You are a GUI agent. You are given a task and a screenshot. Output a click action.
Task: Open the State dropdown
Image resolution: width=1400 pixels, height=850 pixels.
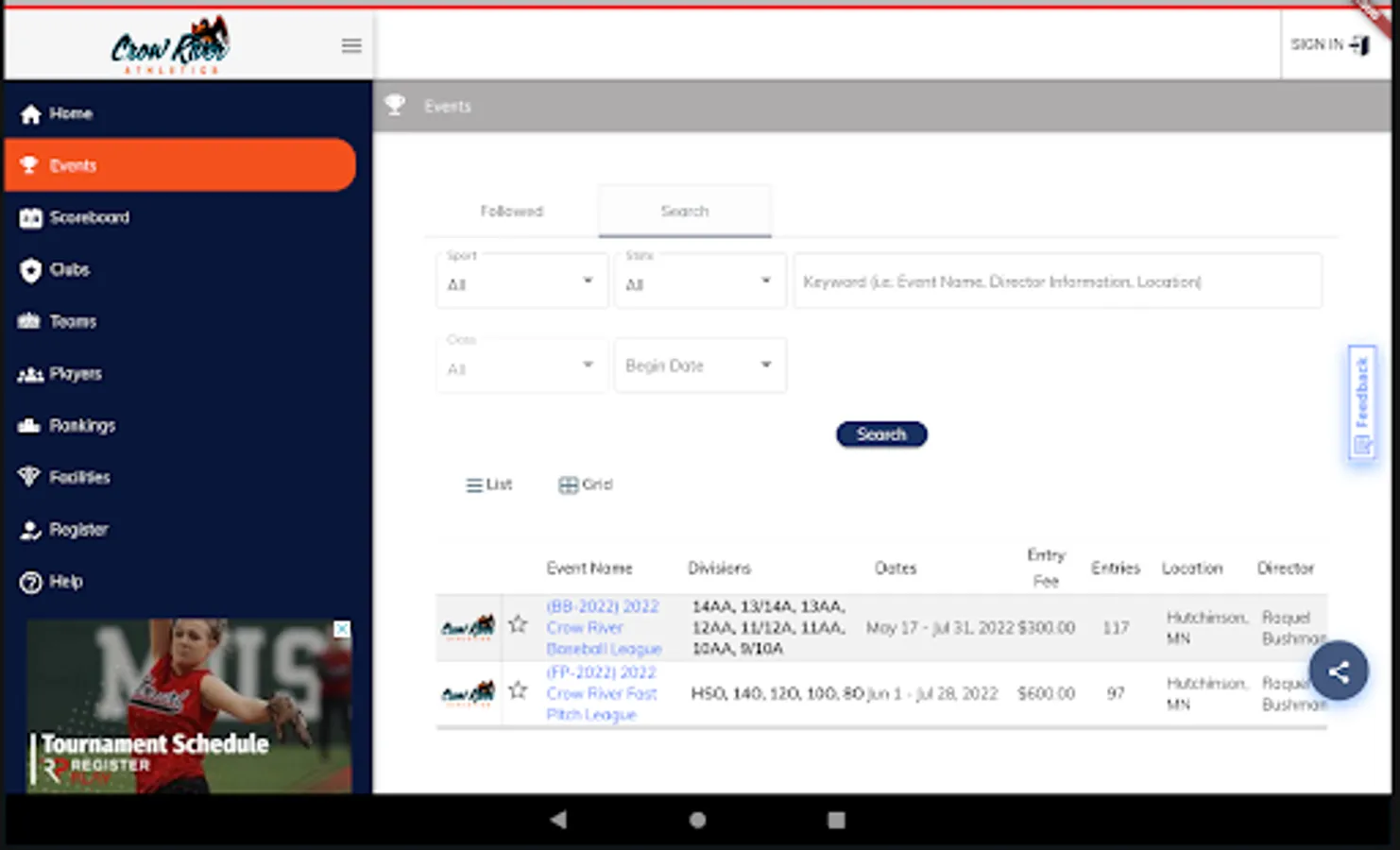(700, 280)
